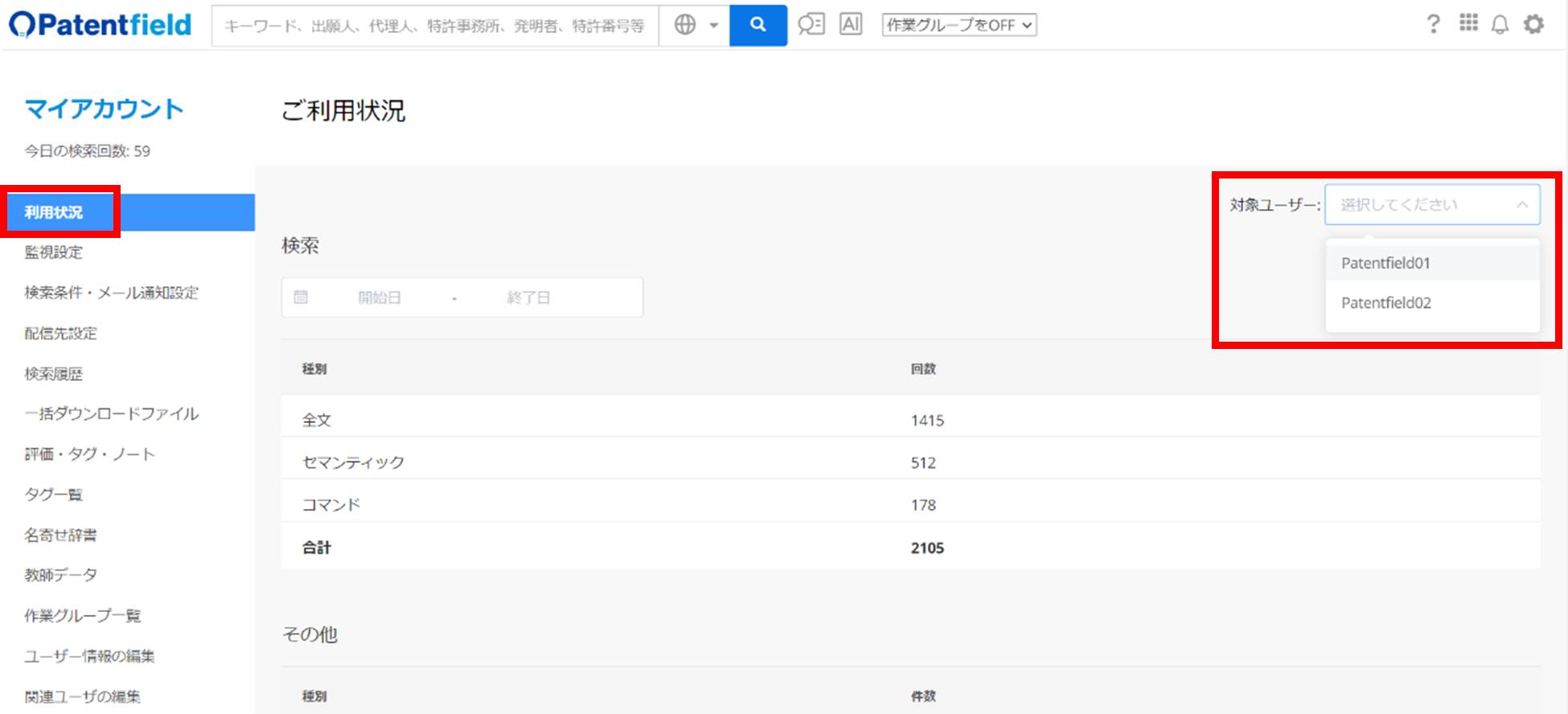The height and width of the screenshot is (714, 1568).
Task: Go to 作業グループ一覧 in the sidebar
Action: tap(83, 616)
